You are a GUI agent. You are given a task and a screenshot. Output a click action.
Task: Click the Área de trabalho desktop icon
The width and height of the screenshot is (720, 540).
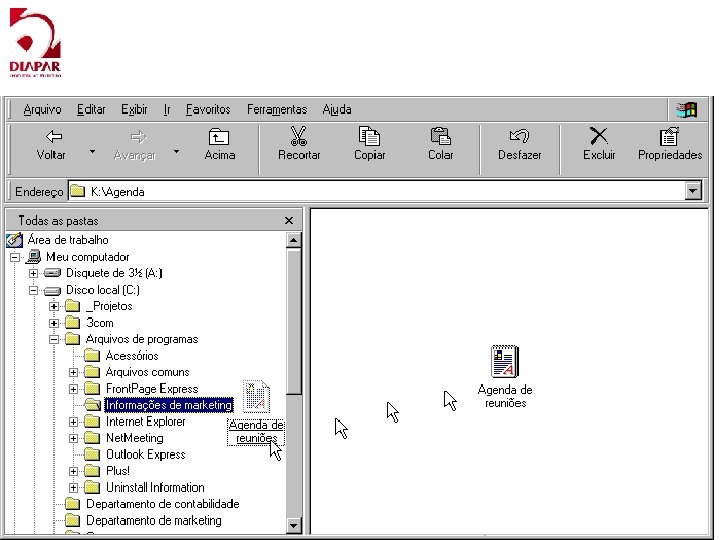point(14,240)
